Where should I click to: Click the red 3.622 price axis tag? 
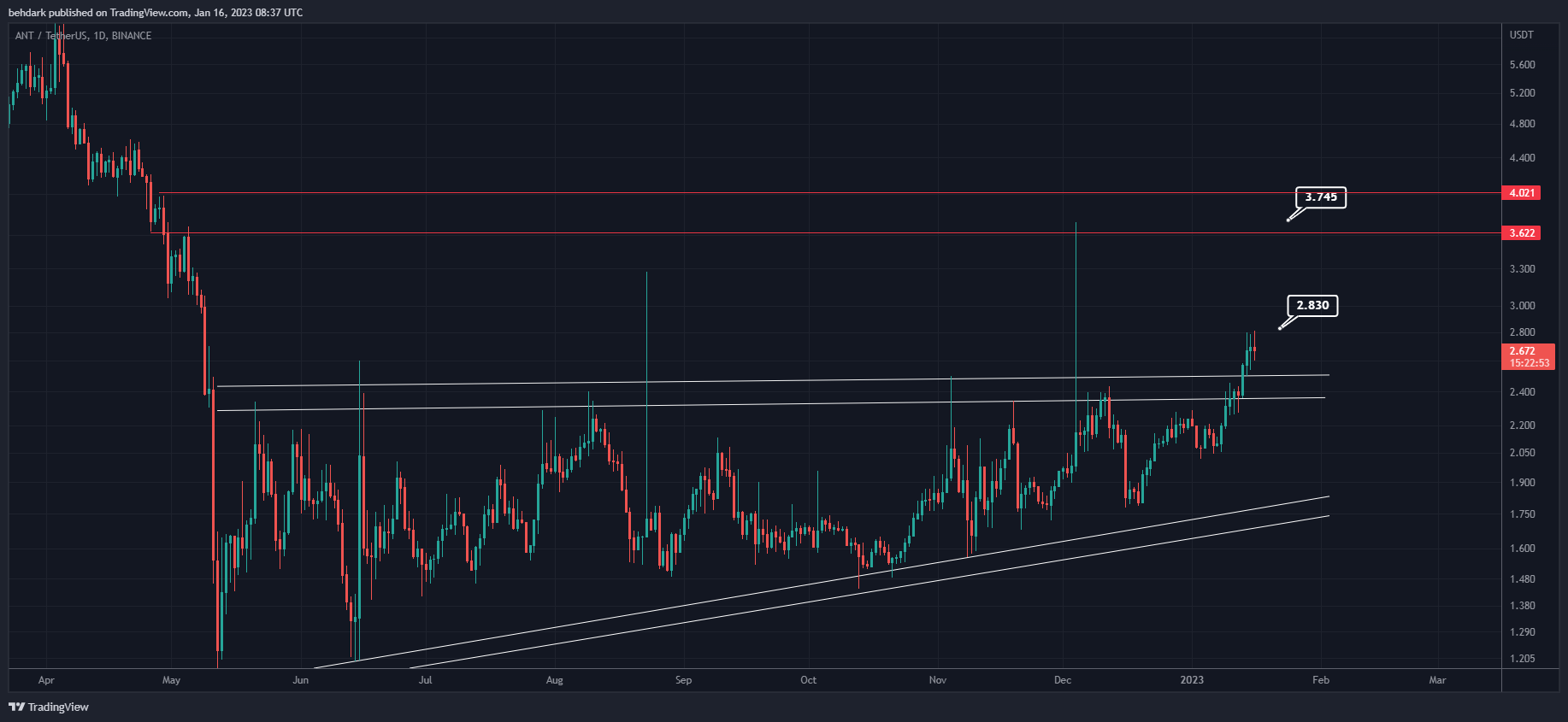pyautogui.click(x=1521, y=233)
